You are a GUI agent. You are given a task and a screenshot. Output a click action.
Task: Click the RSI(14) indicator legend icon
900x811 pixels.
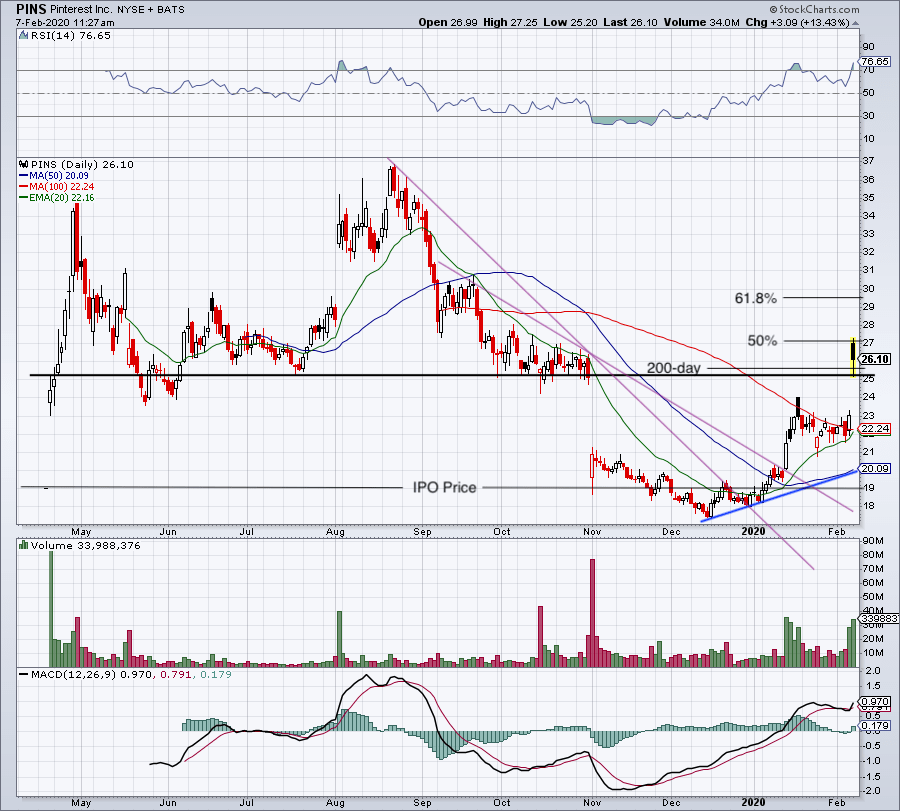pyautogui.click(x=24, y=36)
